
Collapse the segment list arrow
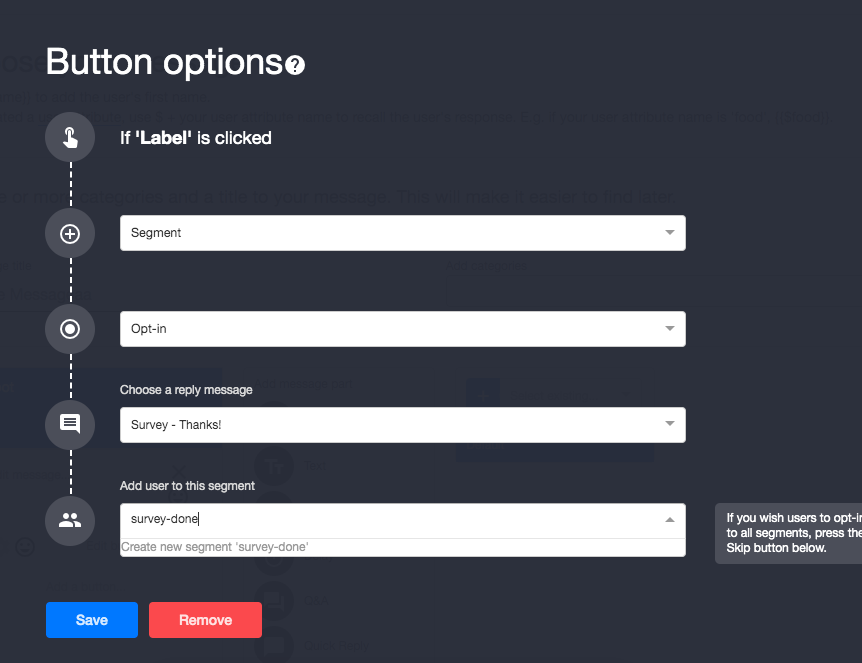[670, 520]
